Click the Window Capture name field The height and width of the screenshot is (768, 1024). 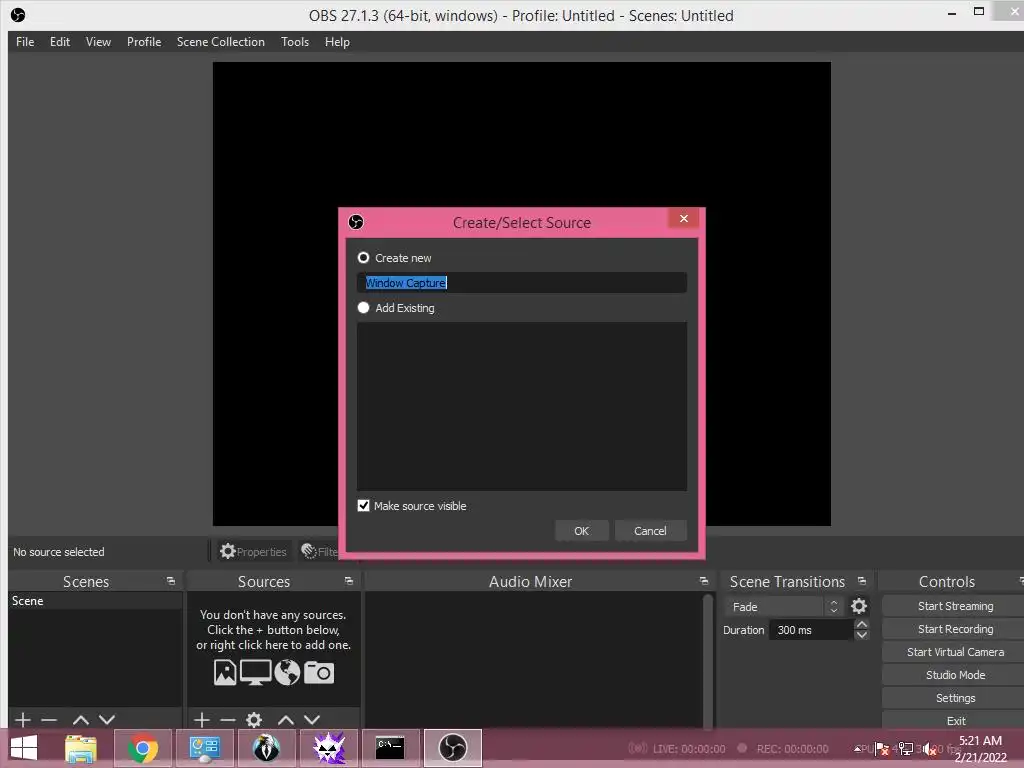click(x=522, y=283)
